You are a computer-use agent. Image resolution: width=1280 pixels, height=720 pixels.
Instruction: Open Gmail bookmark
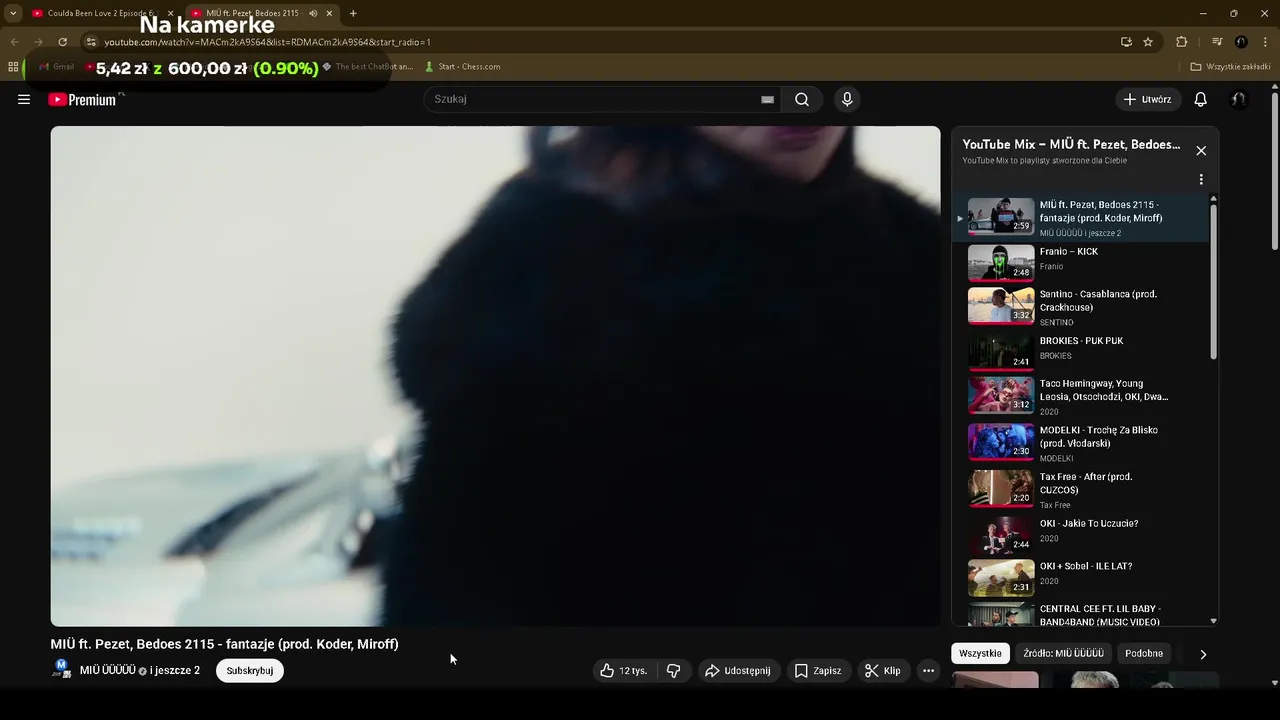(x=56, y=67)
